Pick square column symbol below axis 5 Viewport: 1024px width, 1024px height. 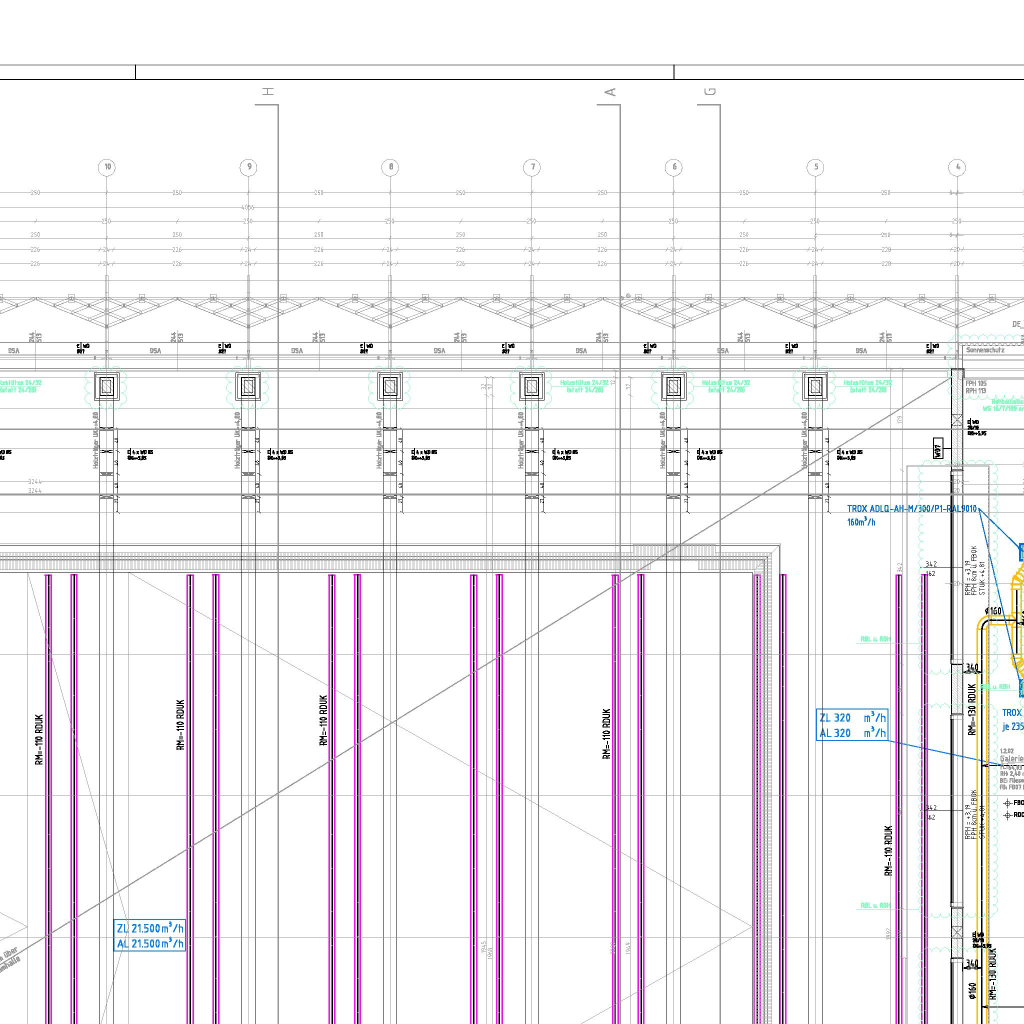(816, 386)
